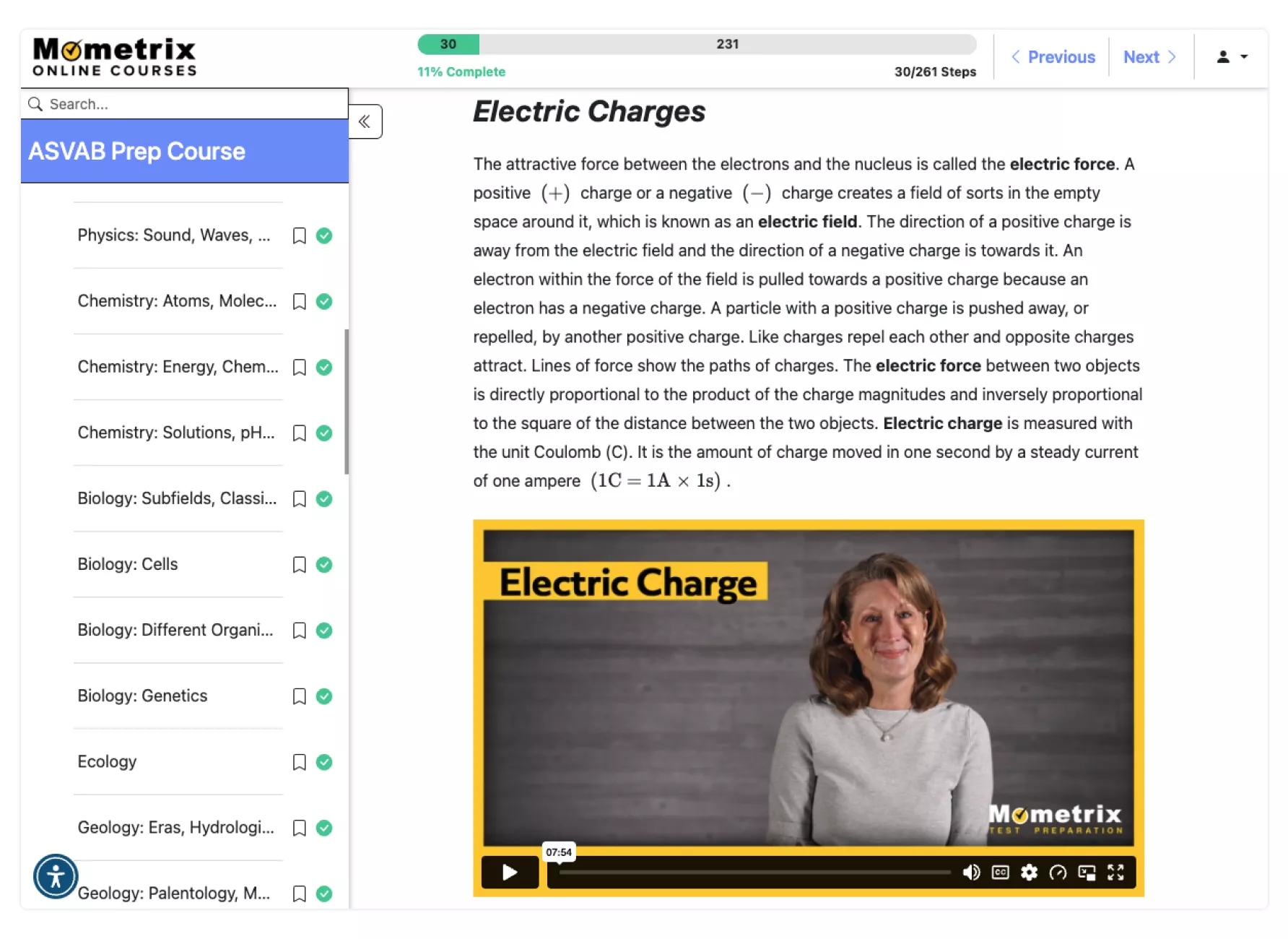The width and height of the screenshot is (1288, 939).
Task: Toggle completion check for Chemistry: Solutions, pH...
Action: tap(324, 433)
